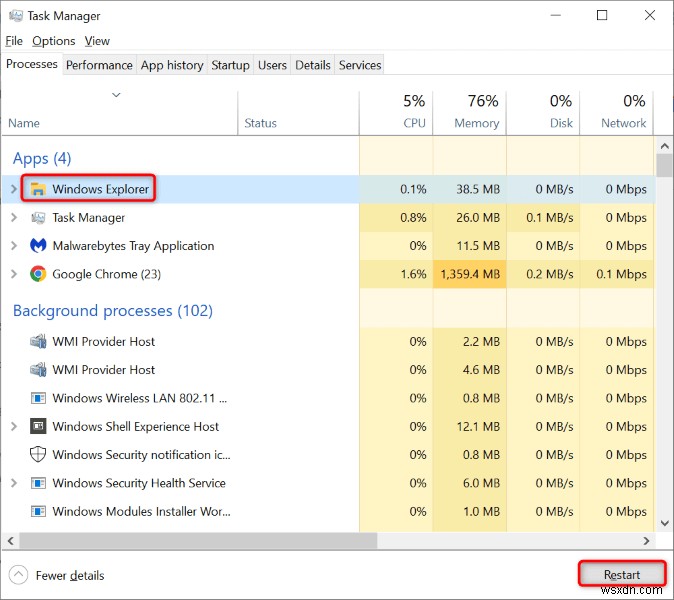Select the Windows Modules Installer Wor... row
Screen dimensions: 674x600
pos(328,511)
